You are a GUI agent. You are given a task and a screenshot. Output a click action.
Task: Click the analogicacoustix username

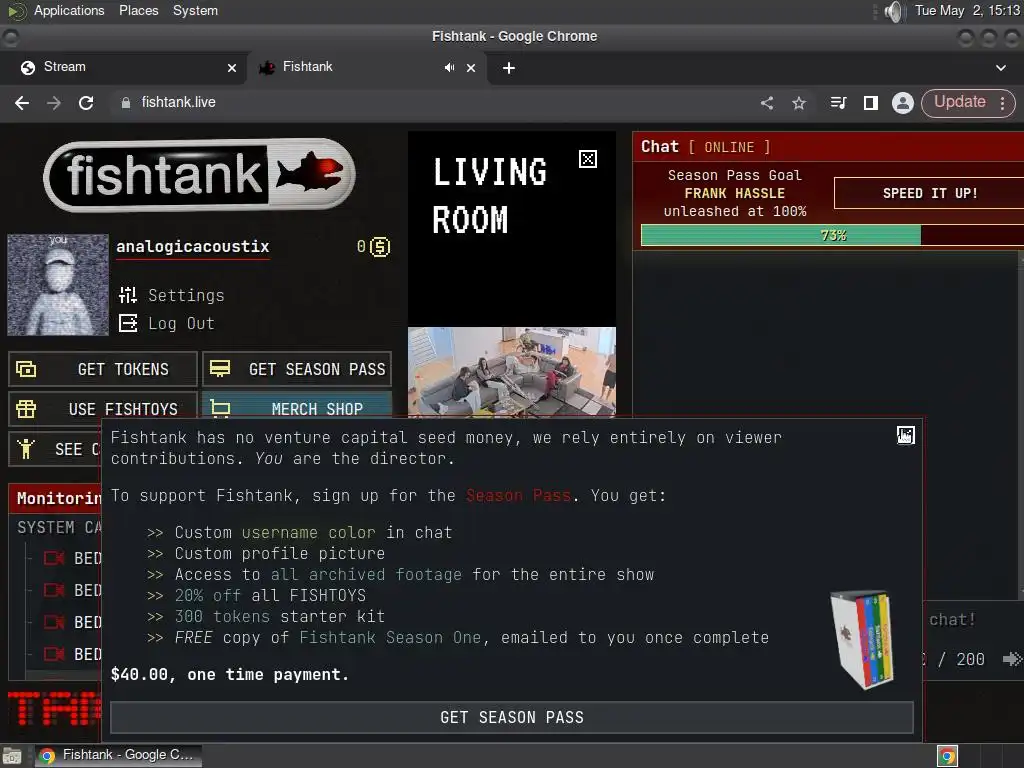coord(193,247)
